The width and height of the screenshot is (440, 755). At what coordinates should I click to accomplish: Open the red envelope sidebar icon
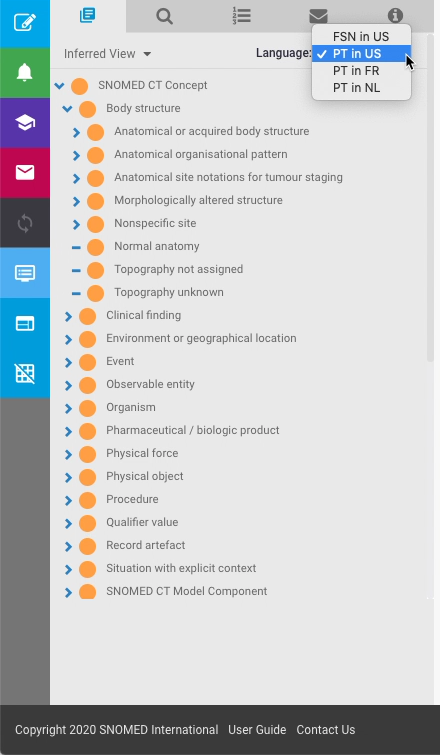[25, 172]
